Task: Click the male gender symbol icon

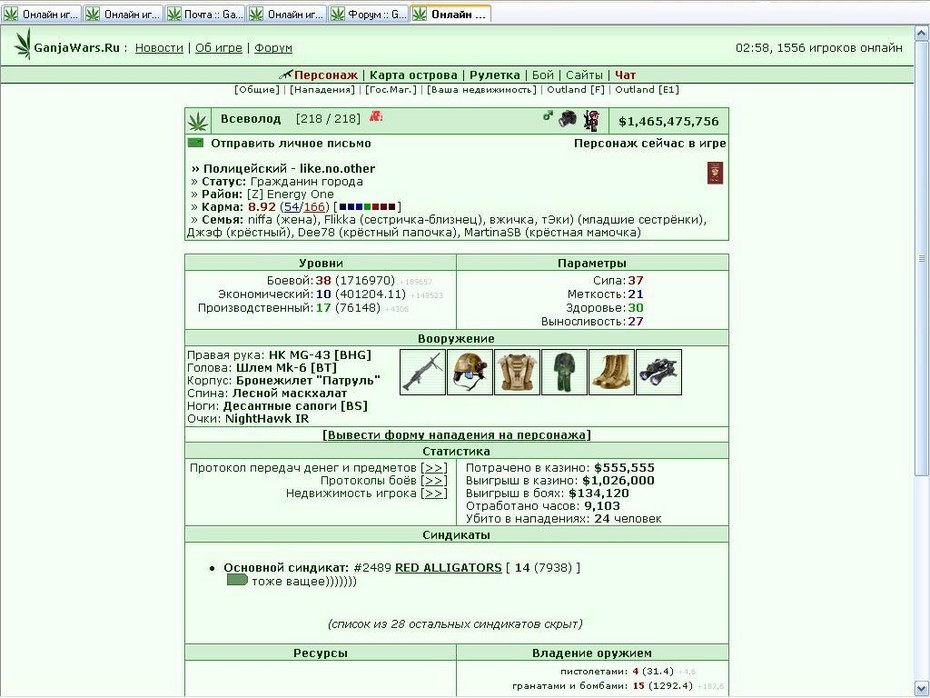Action: coord(548,116)
